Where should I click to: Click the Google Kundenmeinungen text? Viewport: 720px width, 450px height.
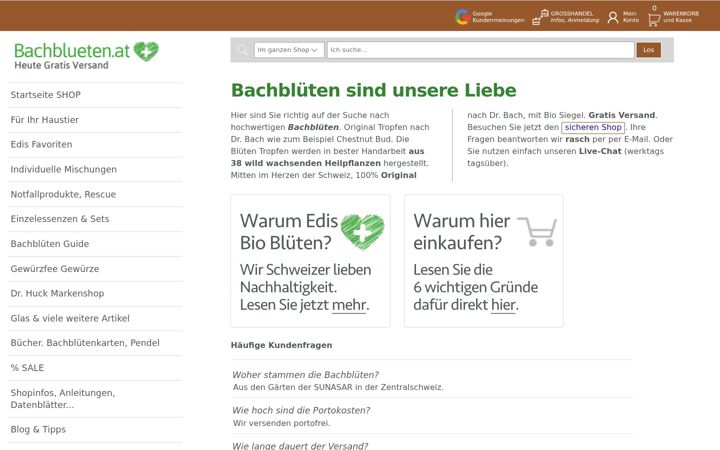click(498, 17)
